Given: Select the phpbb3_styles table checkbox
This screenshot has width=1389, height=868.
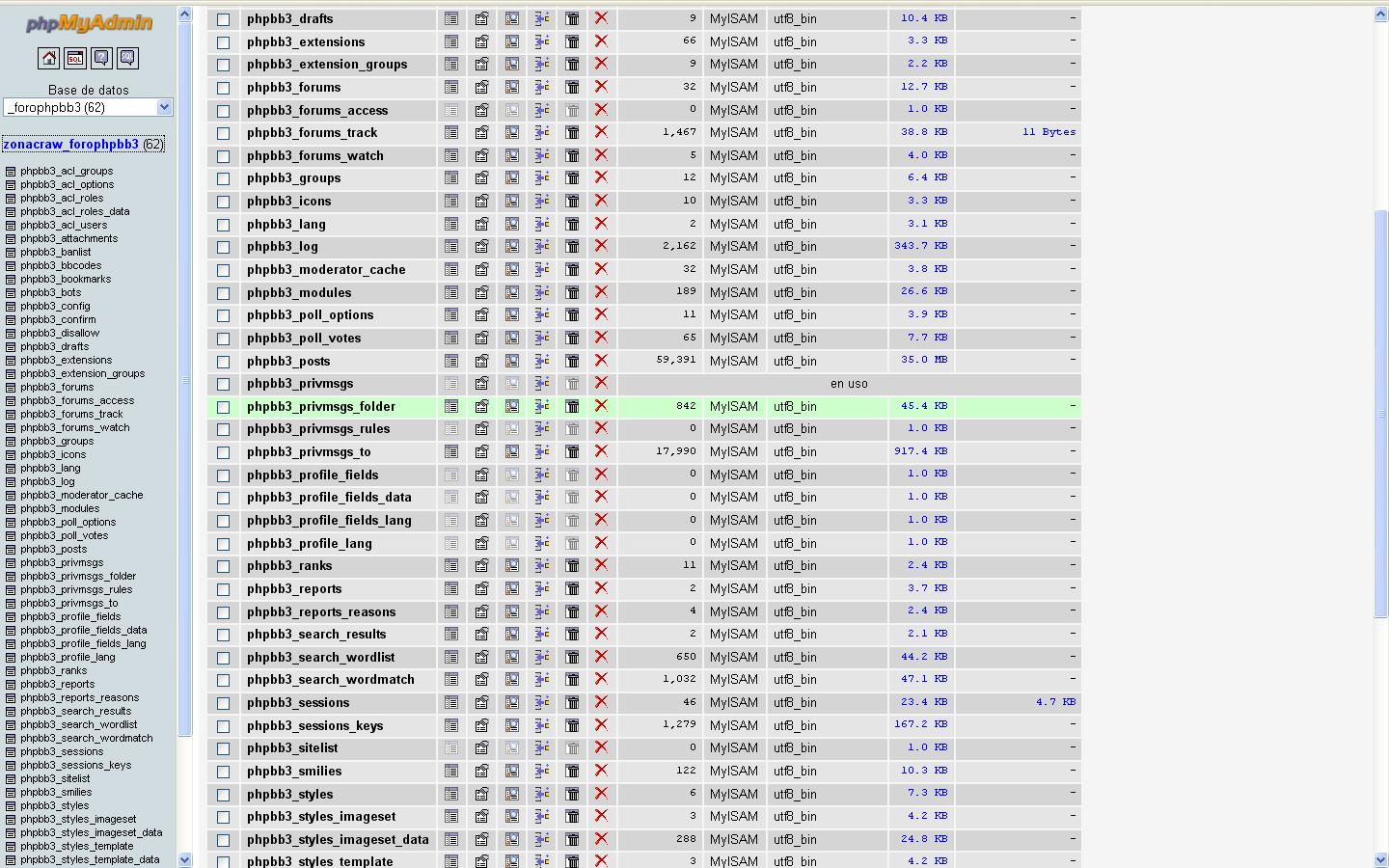Looking at the screenshot, I should (224, 795).
